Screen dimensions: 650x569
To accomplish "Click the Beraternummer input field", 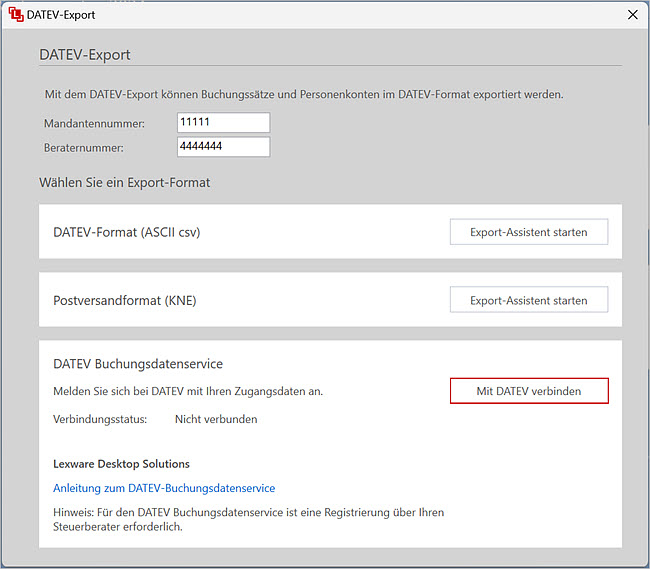I will tap(223, 147).
